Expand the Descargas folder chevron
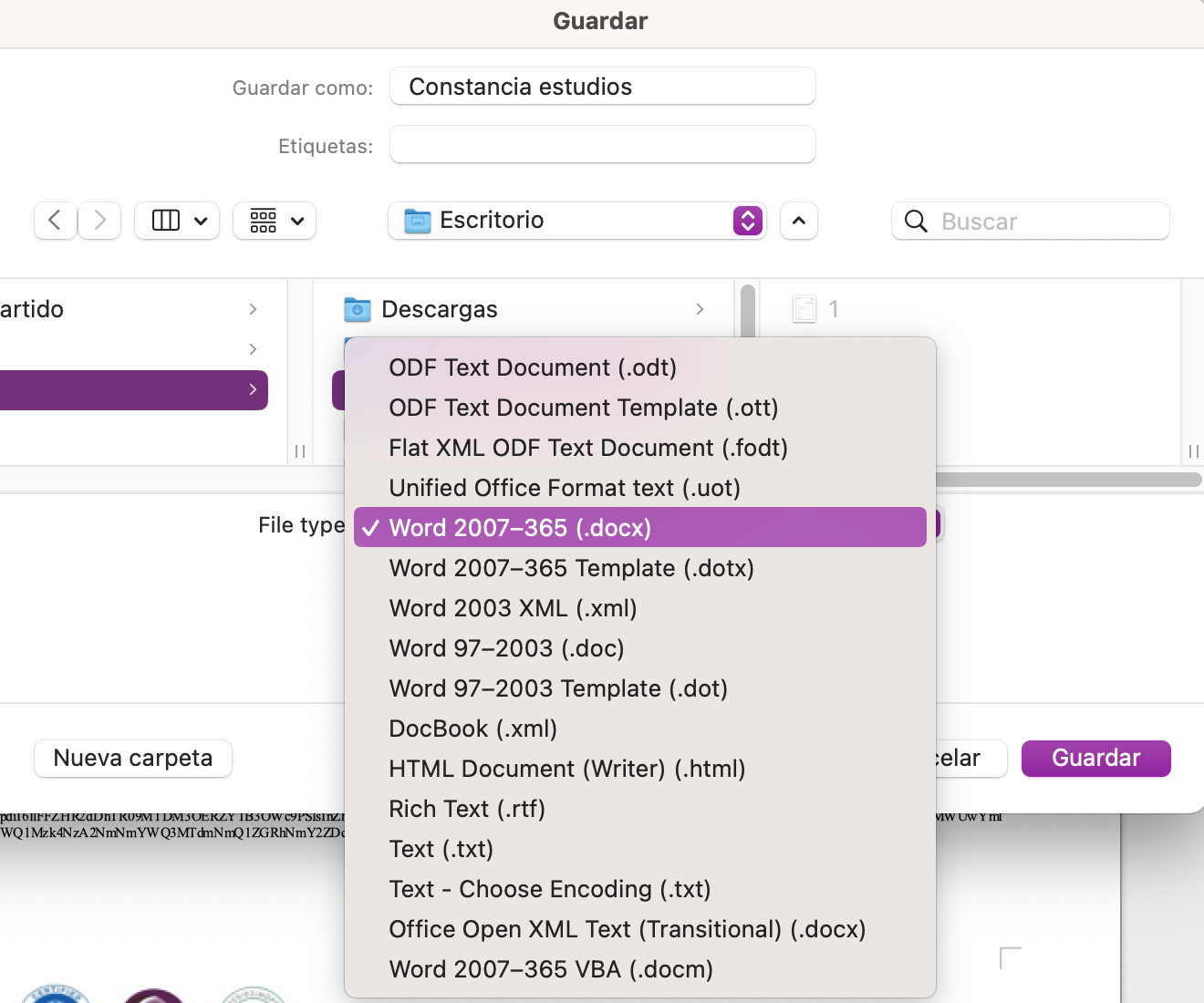 700,309
